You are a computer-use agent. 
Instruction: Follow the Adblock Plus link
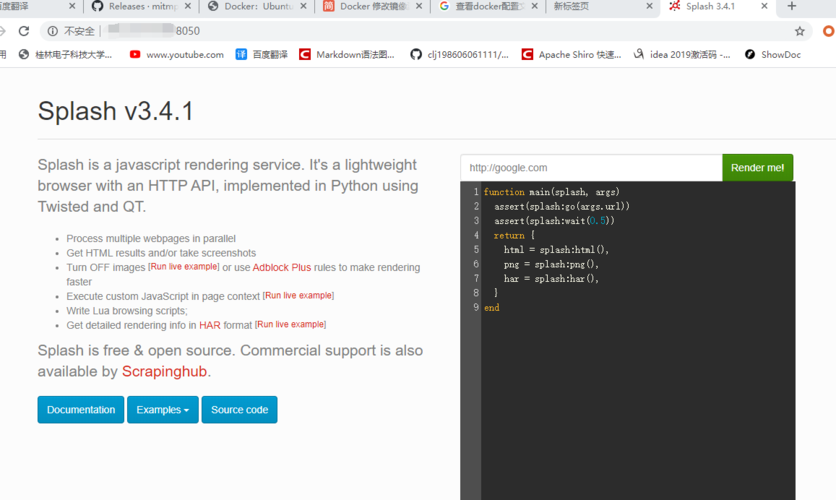click(282, 268)
